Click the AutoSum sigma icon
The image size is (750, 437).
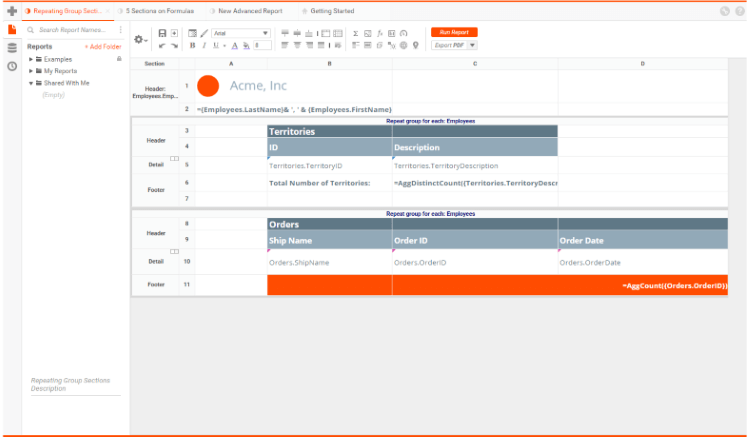point(356,33)
